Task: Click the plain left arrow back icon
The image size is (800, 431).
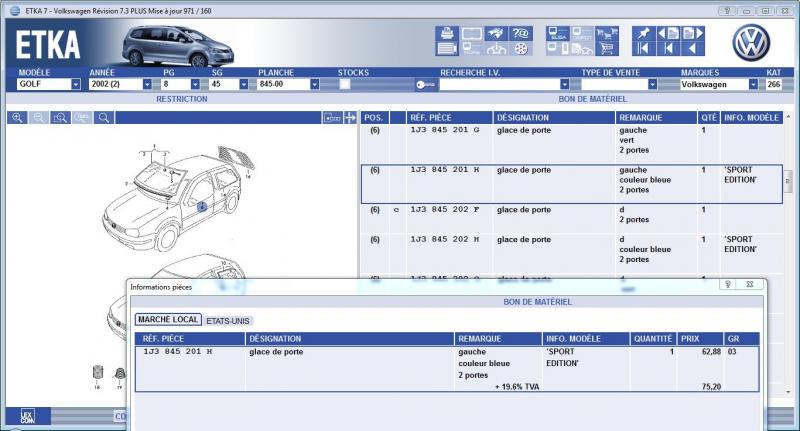Action: [693, 48]
